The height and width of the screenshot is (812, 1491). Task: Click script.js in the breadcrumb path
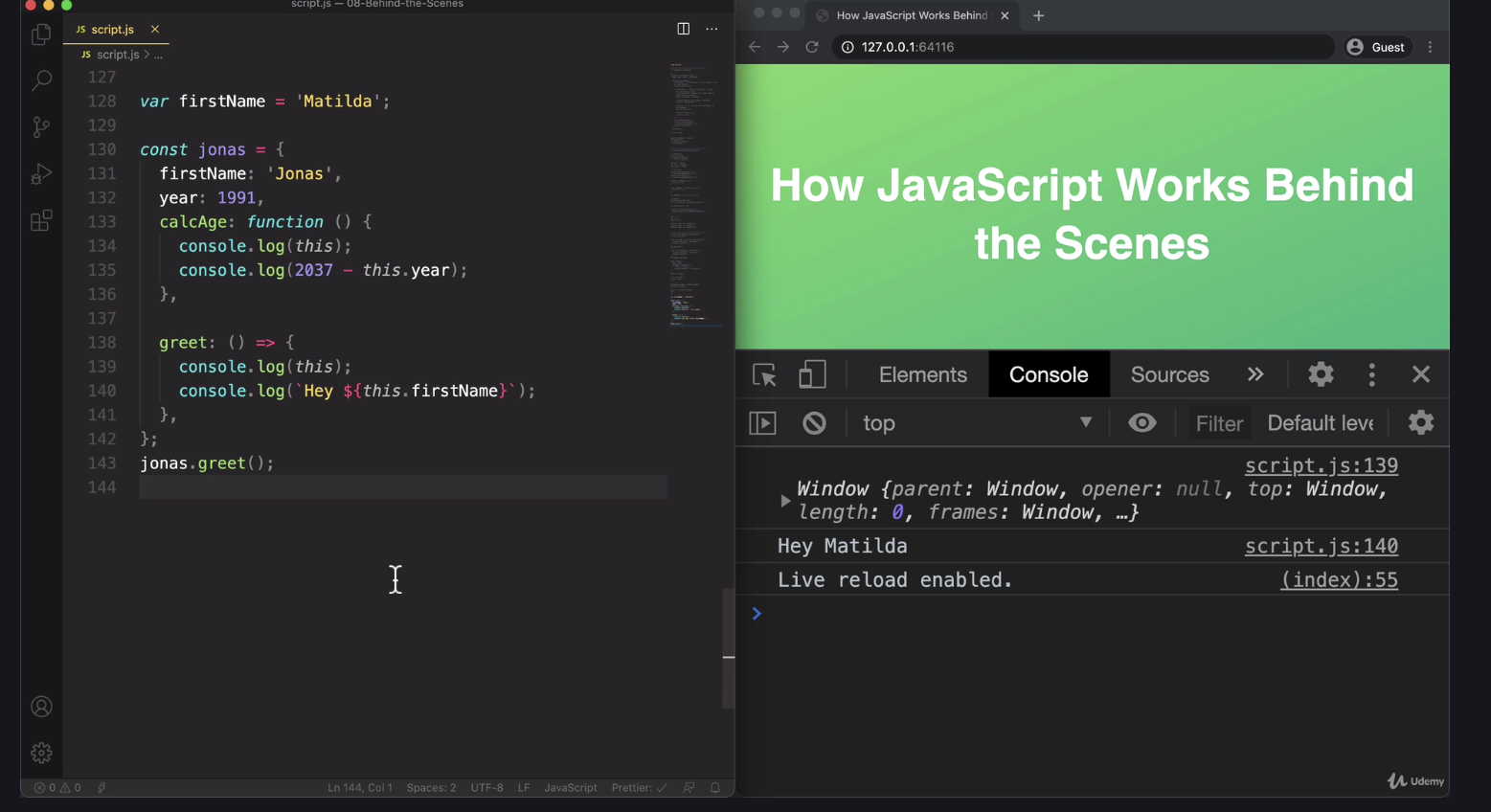pyautogui.click(x=117, y=55)
